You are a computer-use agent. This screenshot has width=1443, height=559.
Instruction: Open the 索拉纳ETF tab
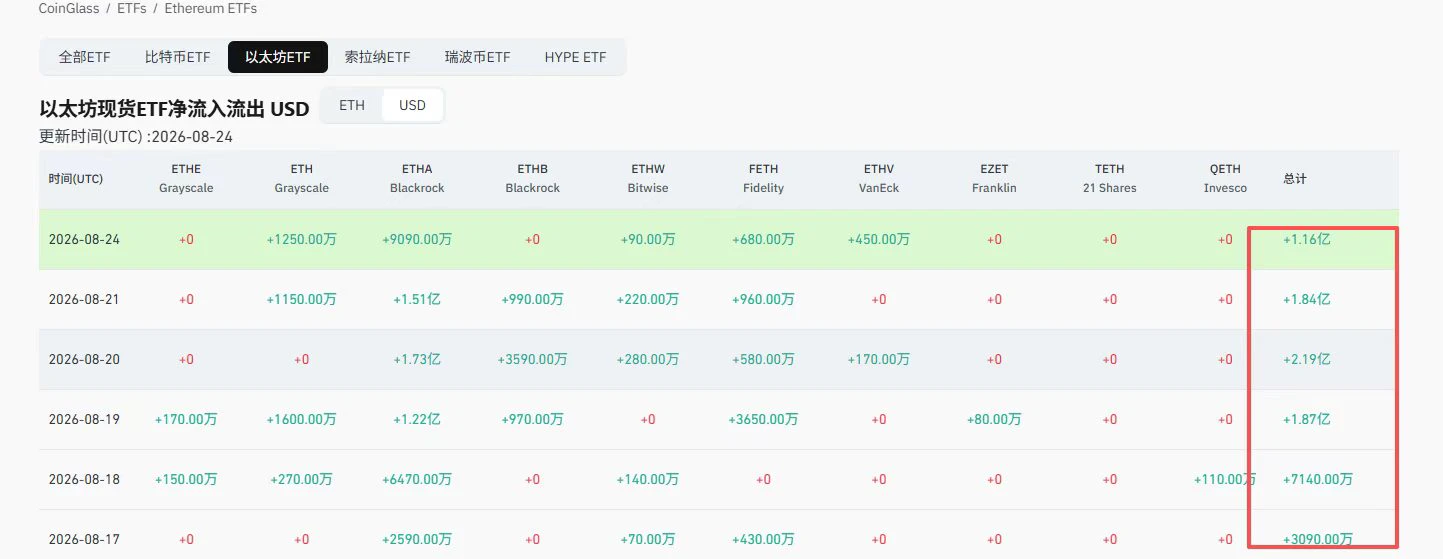coord(377,57)
